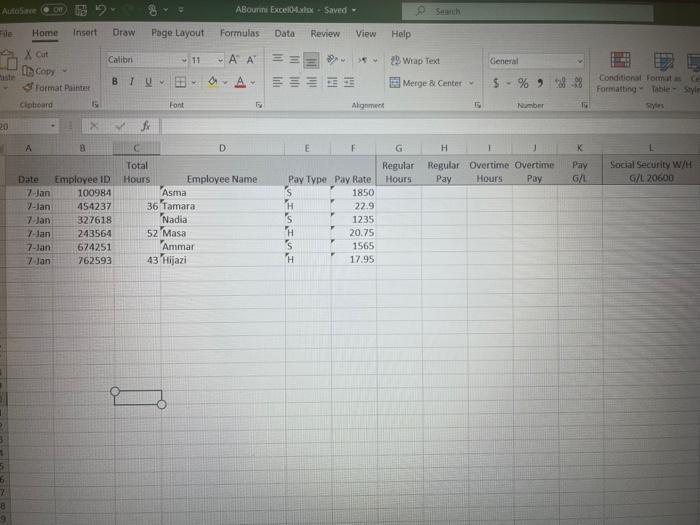Switch to the Formulas tab
The image size is (700, 525).
pos(239,33)
